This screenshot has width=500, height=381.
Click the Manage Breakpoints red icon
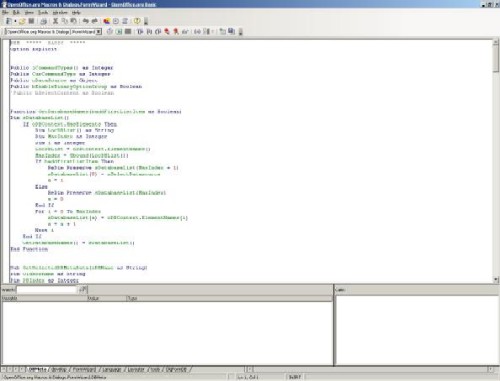(x=176, y=32)
